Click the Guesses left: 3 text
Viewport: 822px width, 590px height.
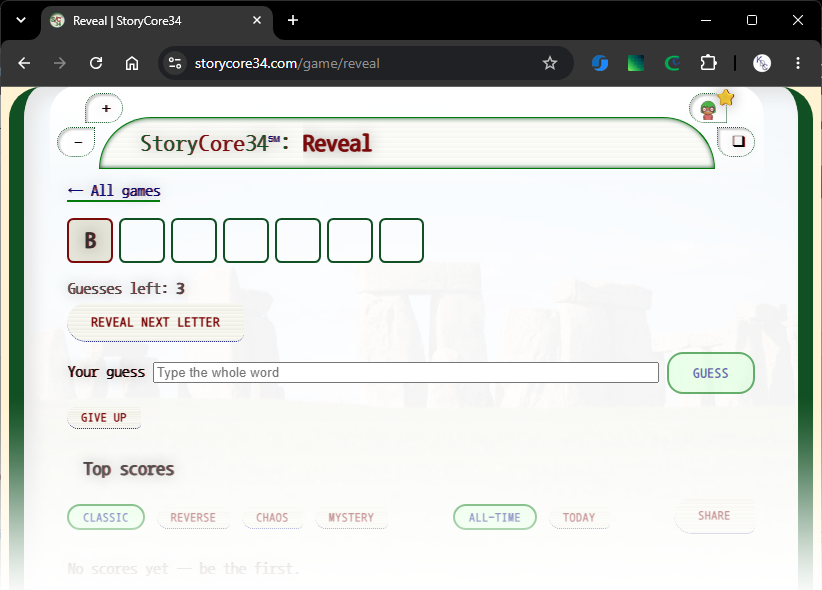point(126,288)
